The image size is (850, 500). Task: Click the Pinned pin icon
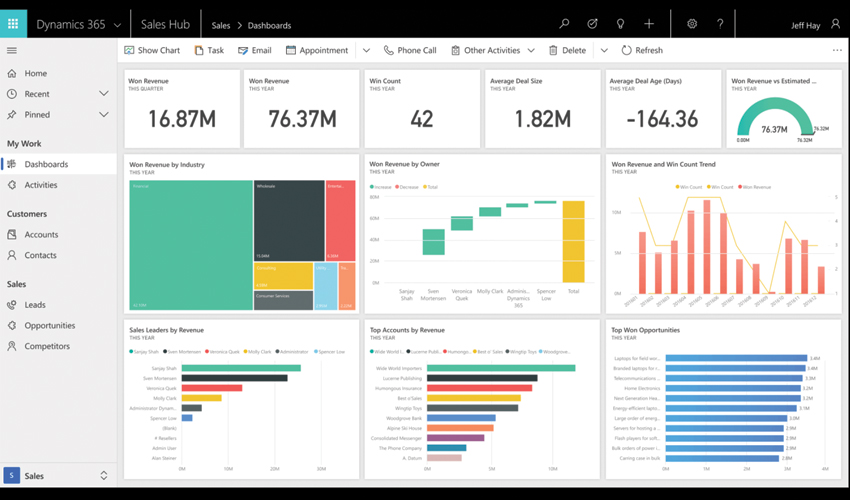(11, 114)
